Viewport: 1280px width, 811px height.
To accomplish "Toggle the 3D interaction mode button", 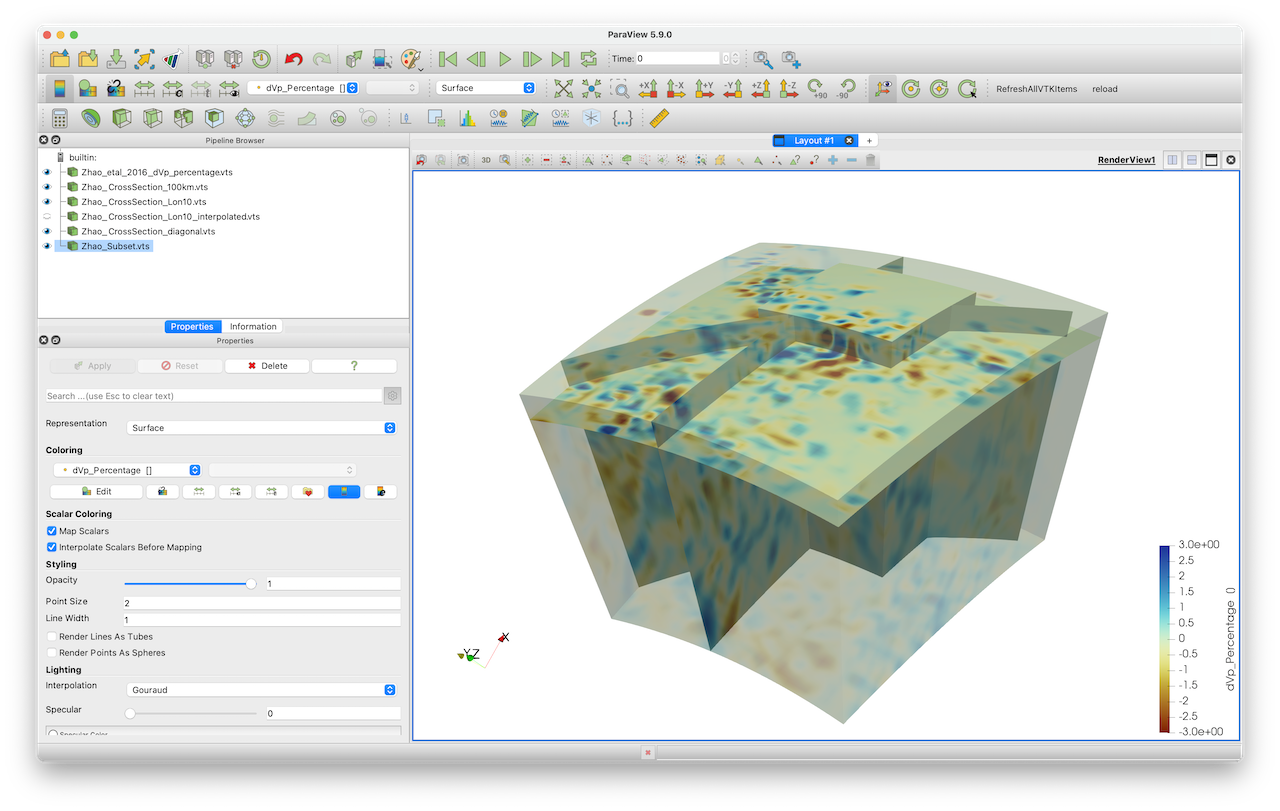I will (485, 160).
